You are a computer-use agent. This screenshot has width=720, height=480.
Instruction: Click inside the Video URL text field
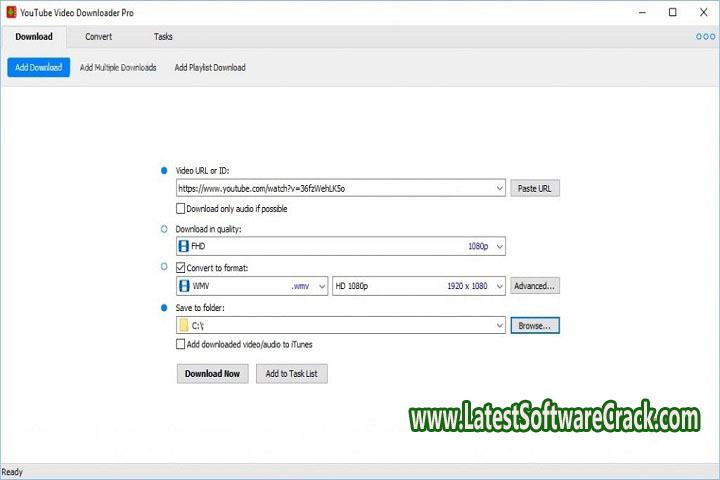pos(330,188)
